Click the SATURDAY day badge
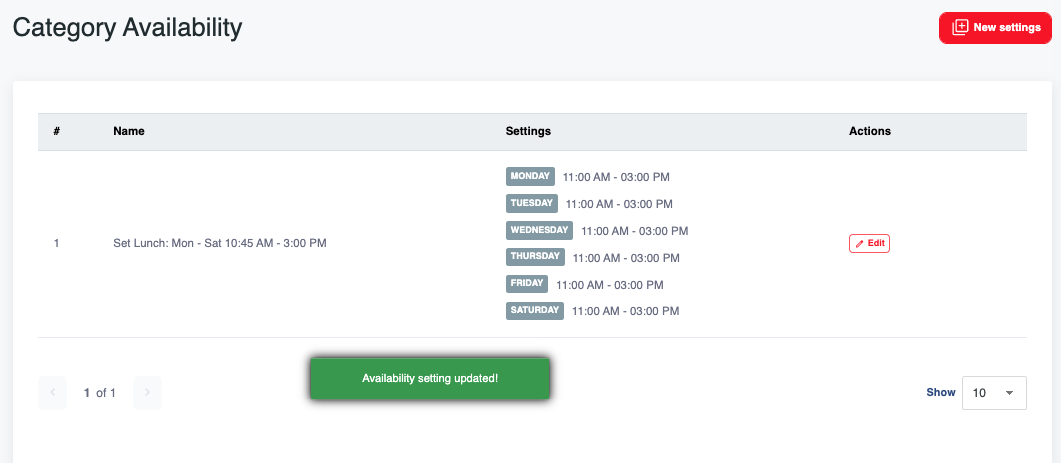The image size is (1061, 463). [535, 311]
